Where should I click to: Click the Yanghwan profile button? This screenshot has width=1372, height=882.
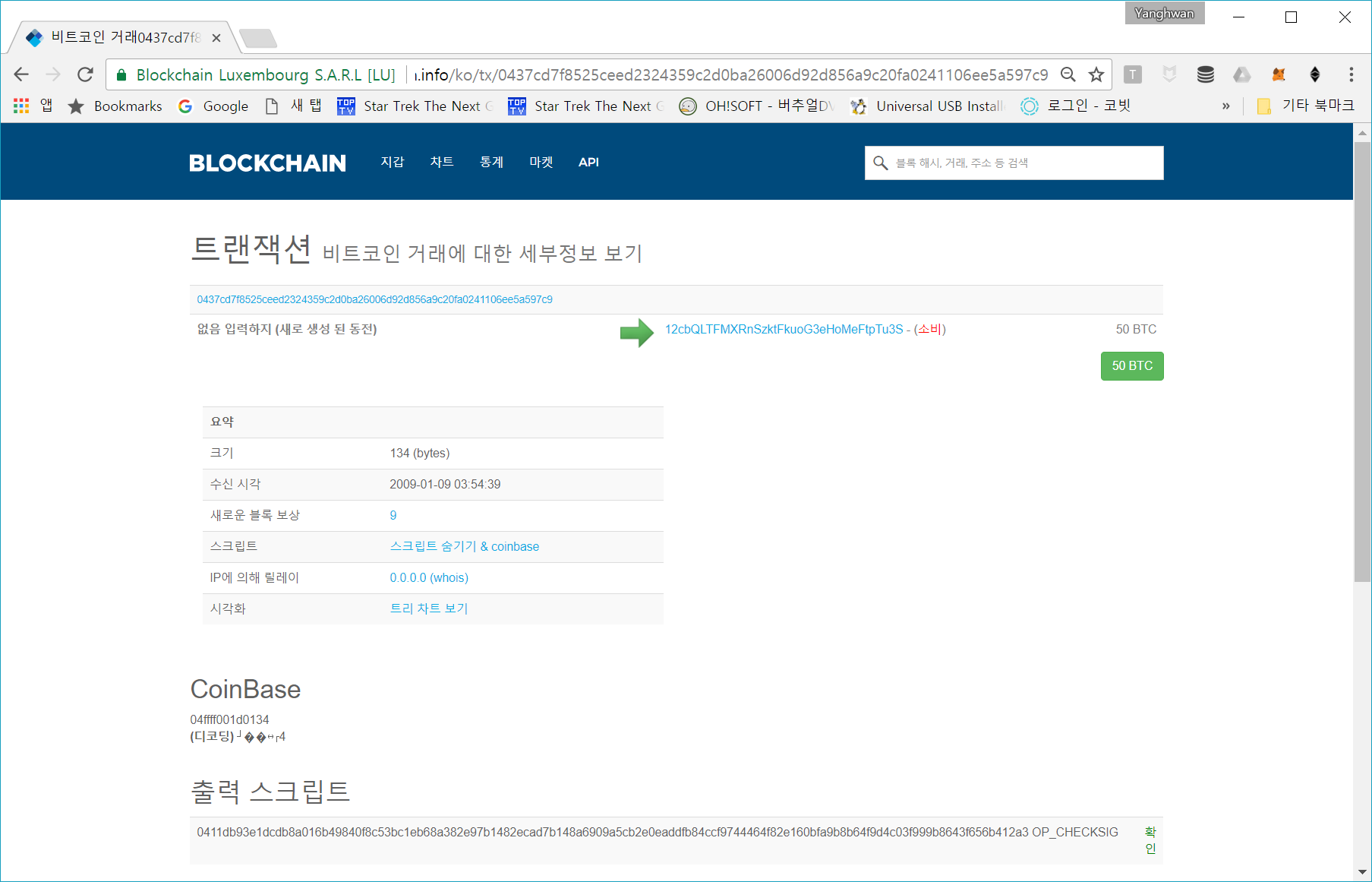click(1165, 13)
